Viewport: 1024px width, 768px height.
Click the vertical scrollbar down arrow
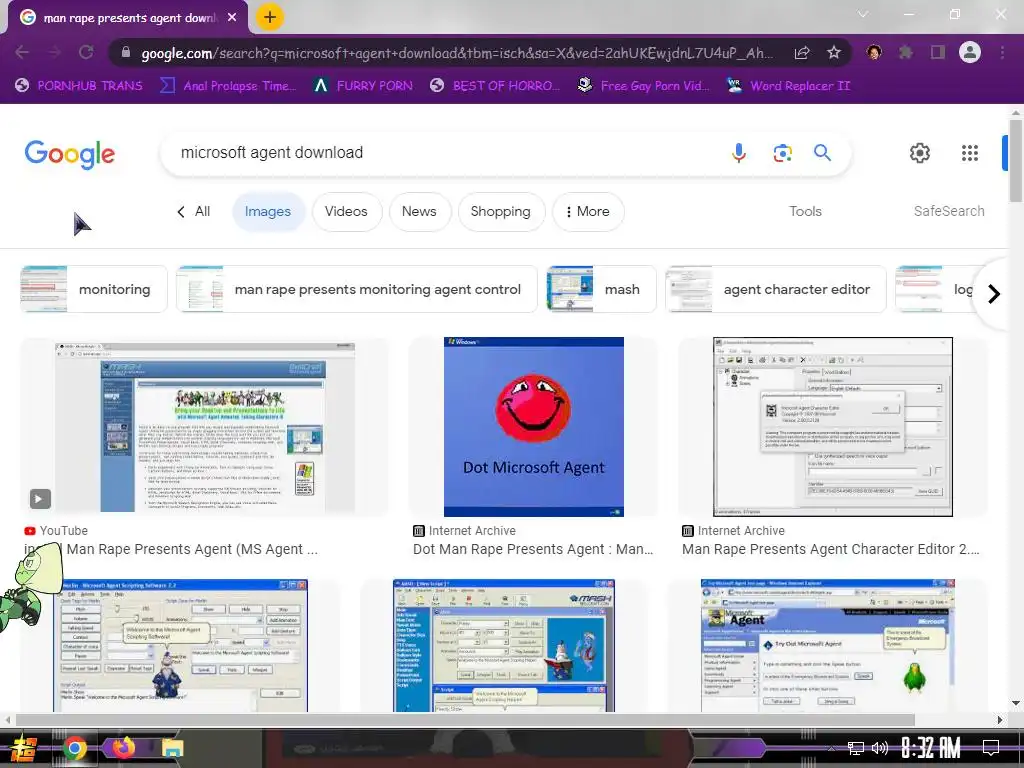1016,704
